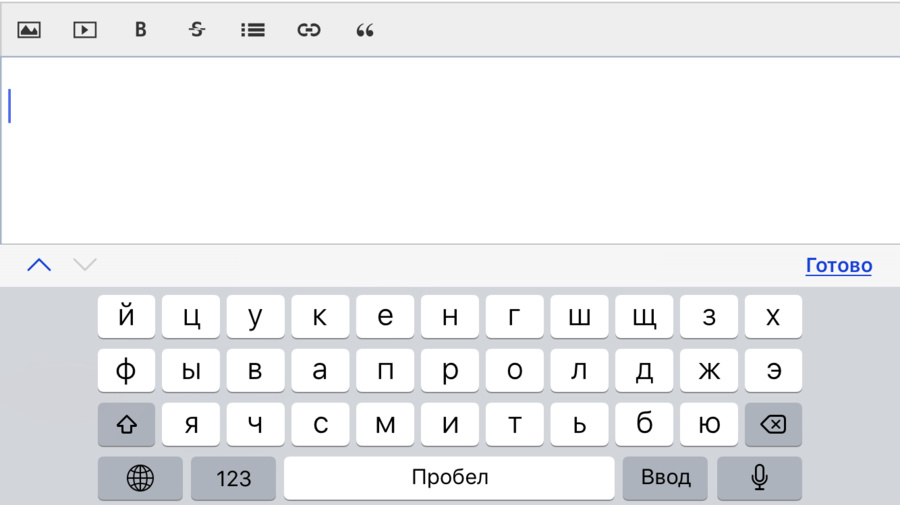Tap the Ввод return key

665,478
